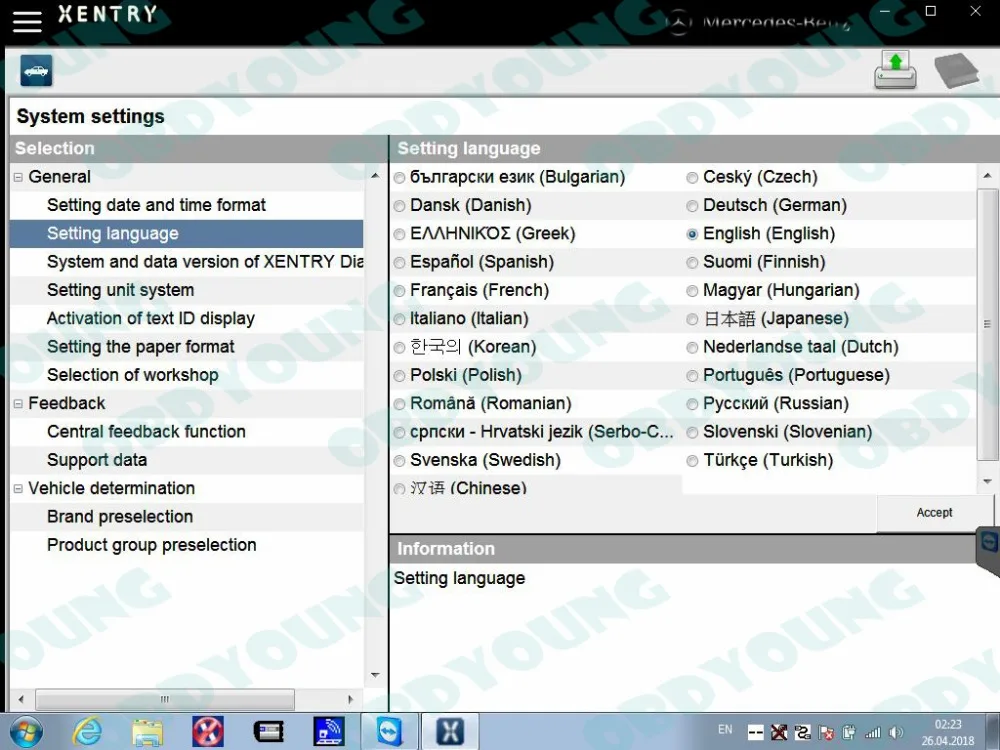Click the red crossed-circle taskbar icon
This screenshot has width=1000, height=750.
click(x=208, y=732)
